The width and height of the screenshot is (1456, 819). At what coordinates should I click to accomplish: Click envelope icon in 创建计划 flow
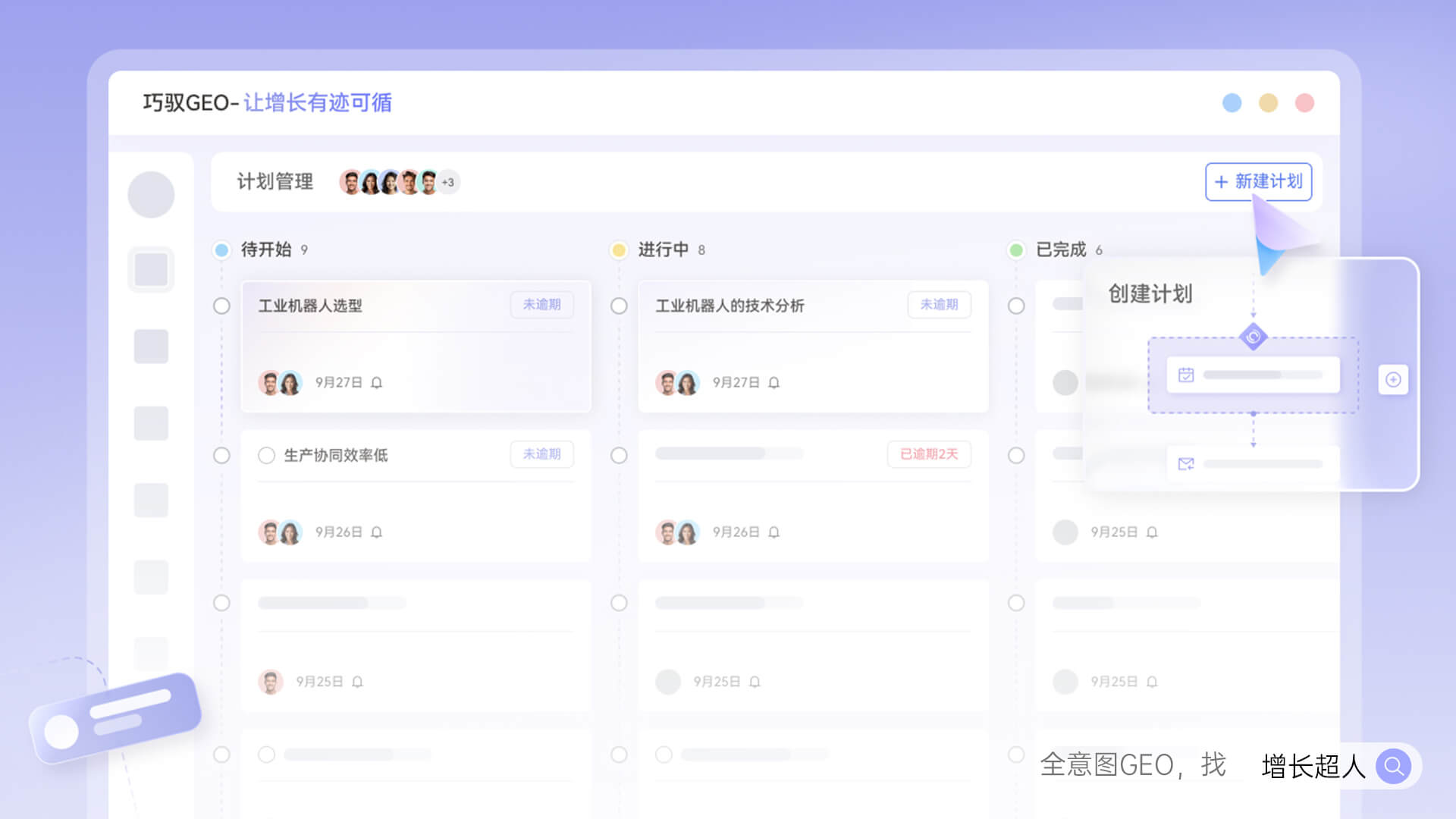(x=1186, y=464)
